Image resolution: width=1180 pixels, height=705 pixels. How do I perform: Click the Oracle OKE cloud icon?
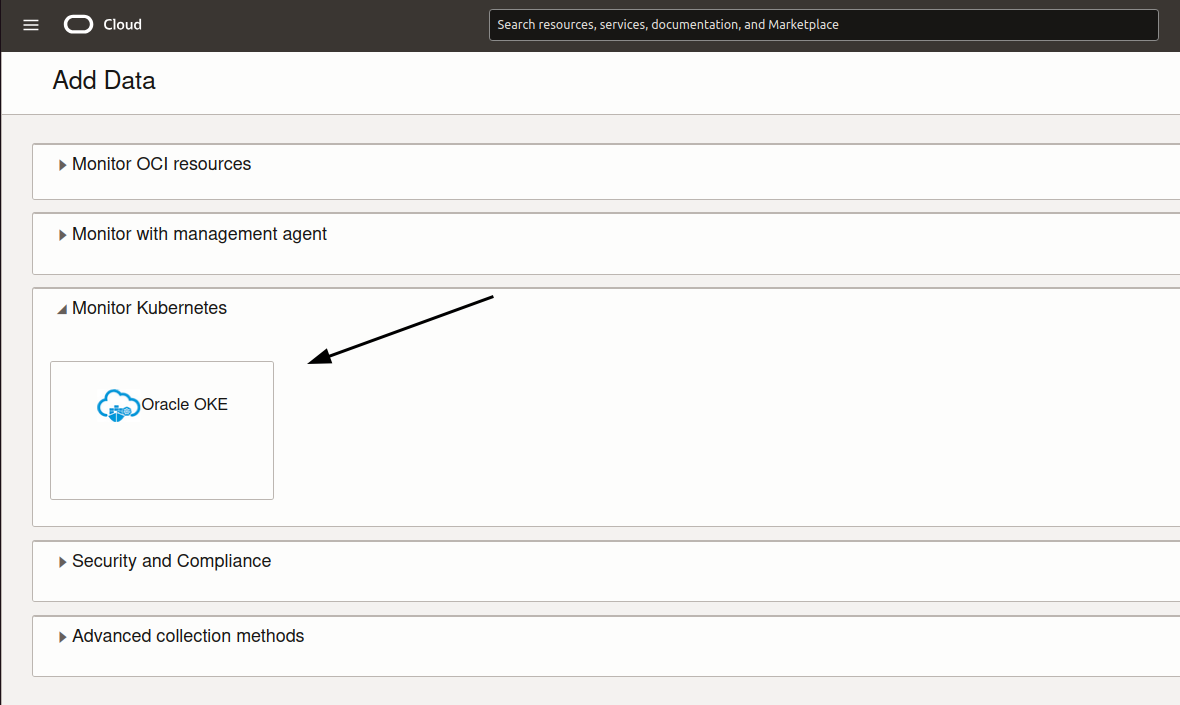coord(118,405)
